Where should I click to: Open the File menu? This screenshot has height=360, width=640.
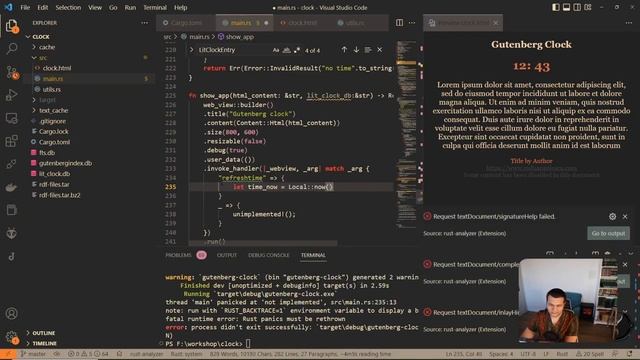pyautogui.click(x=25, y=7)
